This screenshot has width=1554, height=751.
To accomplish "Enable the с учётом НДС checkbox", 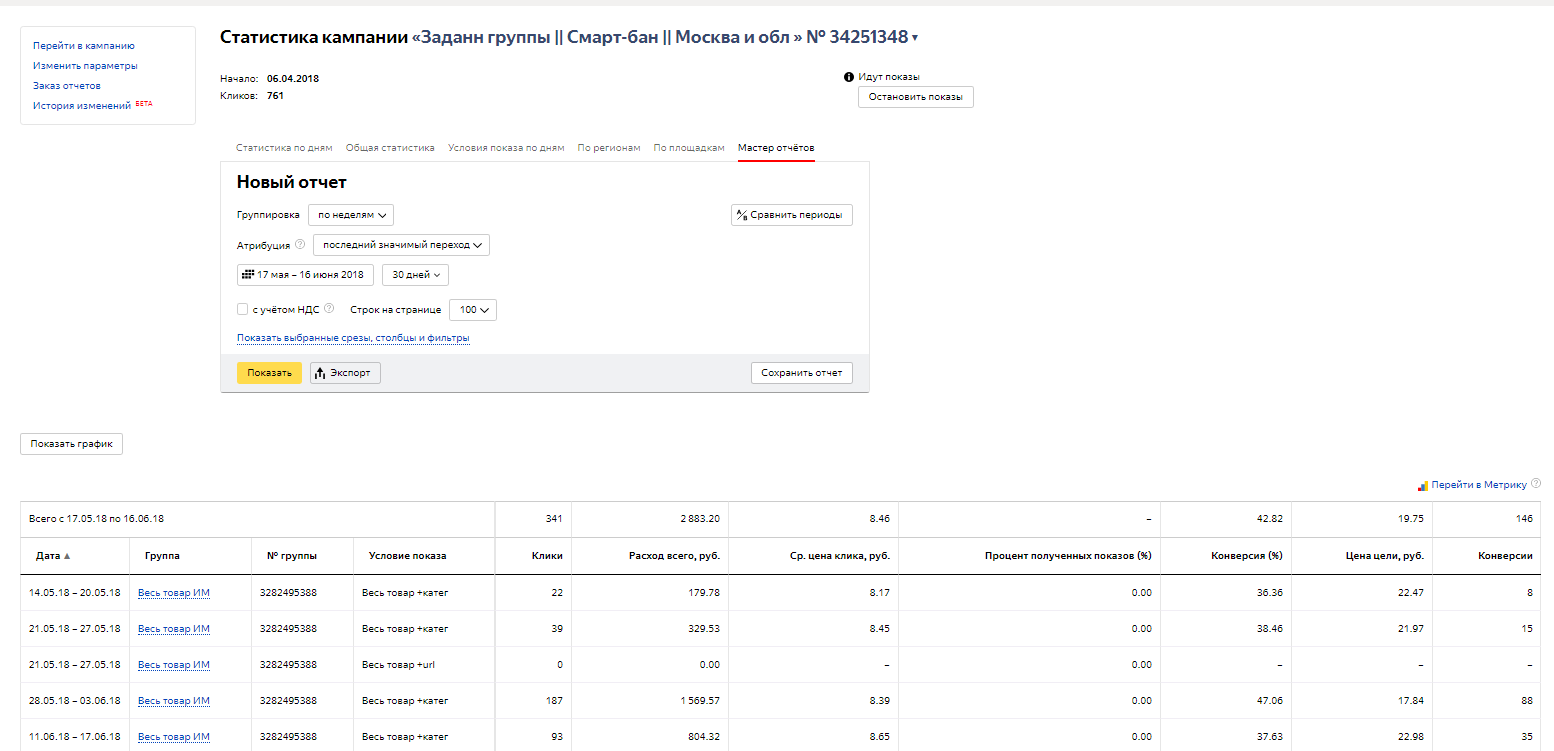I will (242, 310).
